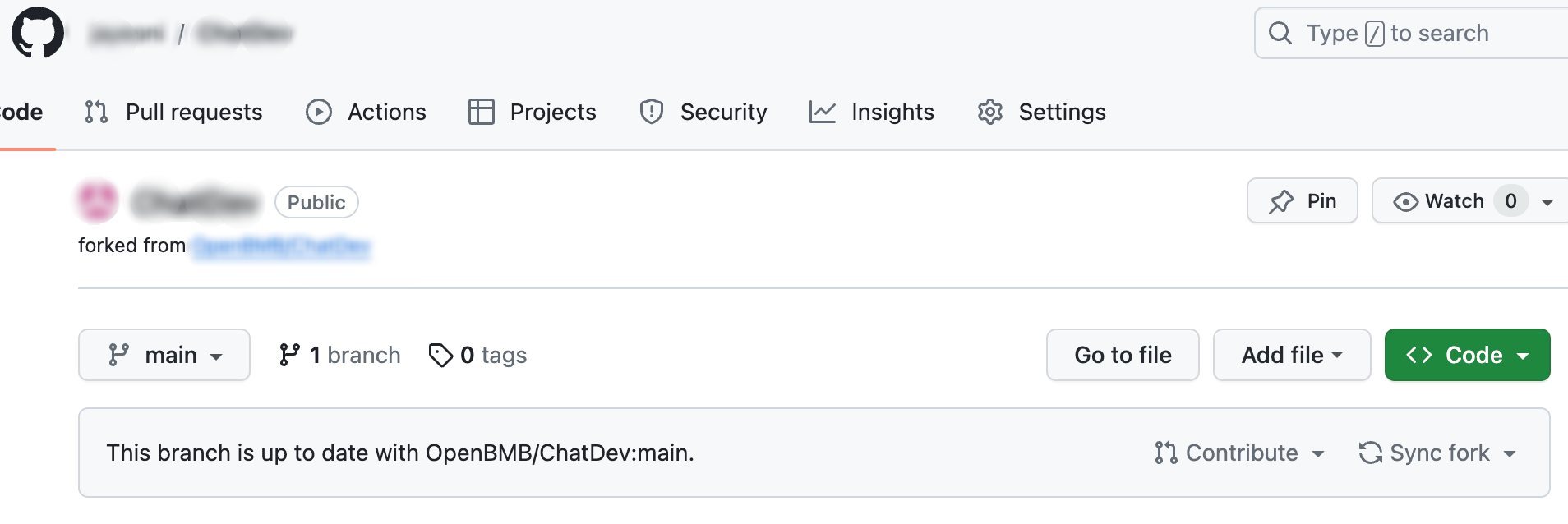Go to the Security tab

pyautogui.click(x=703, y=112)
